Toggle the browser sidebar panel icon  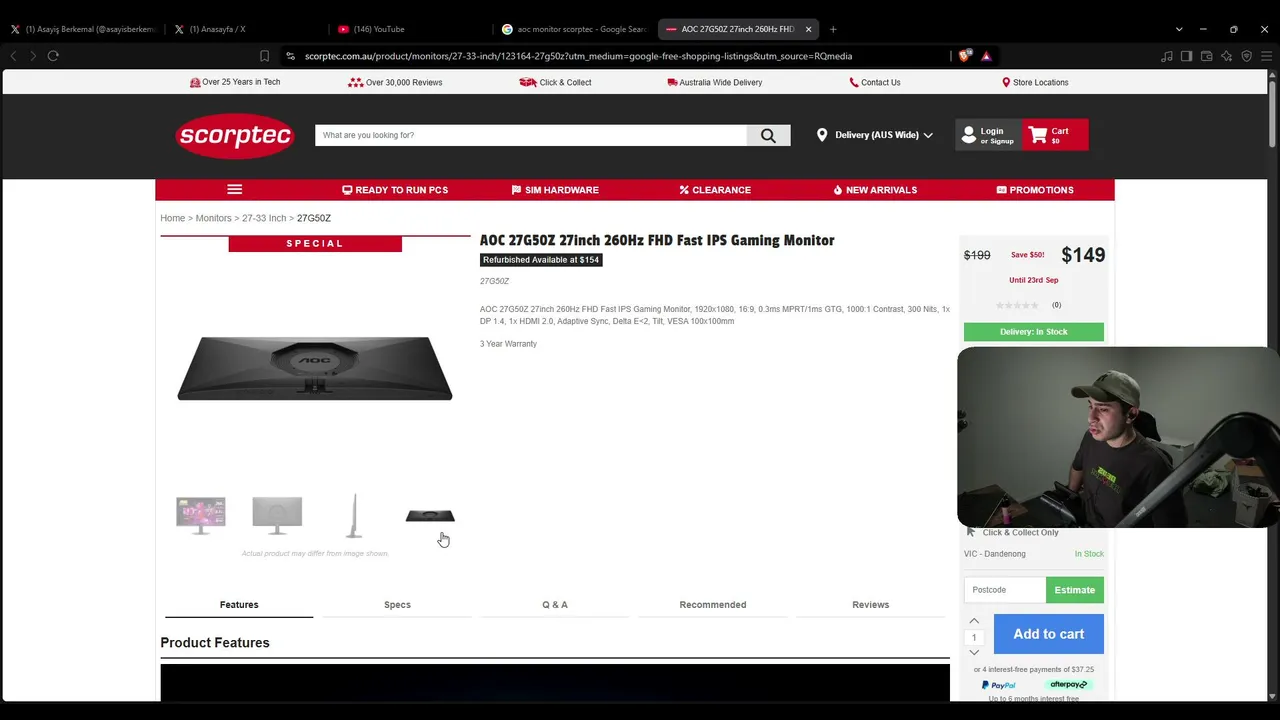[x=1186, y=56]
